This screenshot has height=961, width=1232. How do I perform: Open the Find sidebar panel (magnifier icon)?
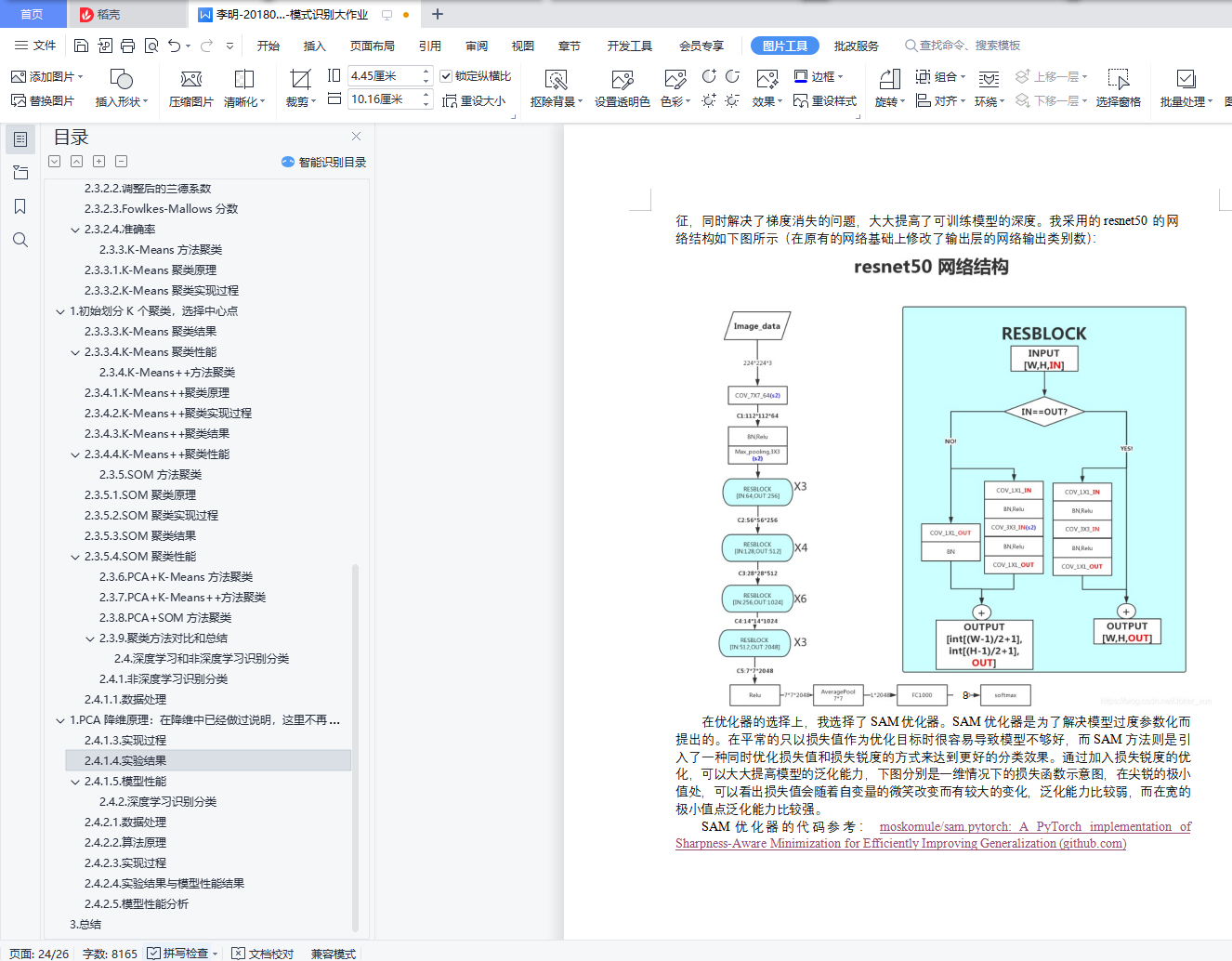click(x=20, y=240)
